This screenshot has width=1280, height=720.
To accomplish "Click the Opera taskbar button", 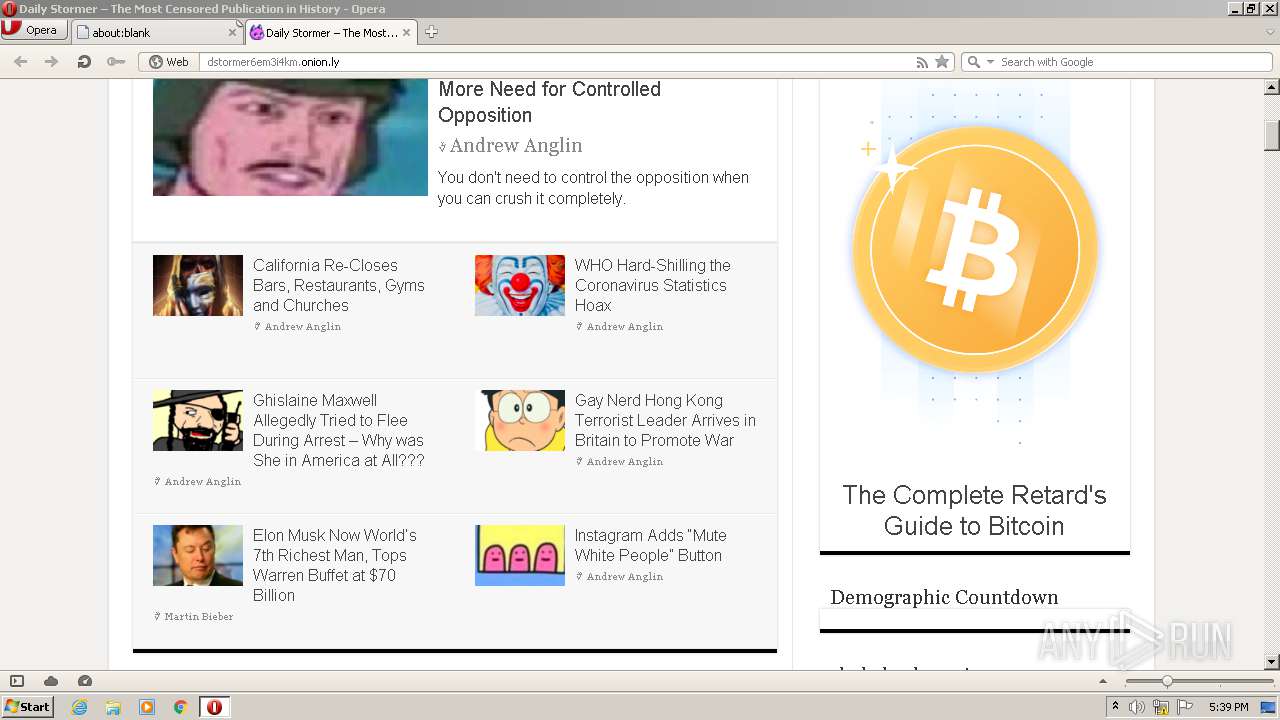I will pos(214,707).
